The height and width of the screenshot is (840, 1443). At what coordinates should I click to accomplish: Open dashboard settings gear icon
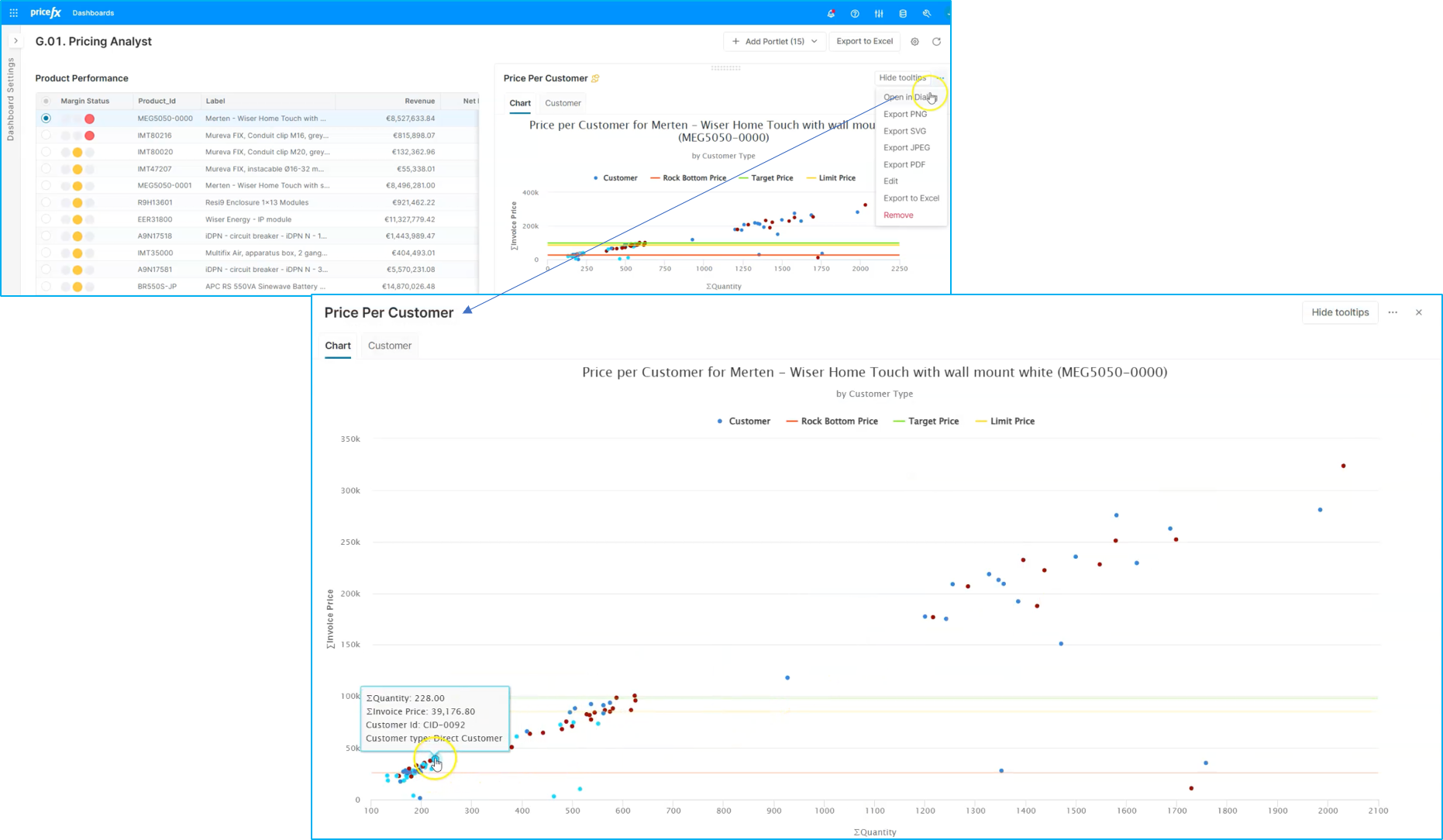(x=914, y=42)
